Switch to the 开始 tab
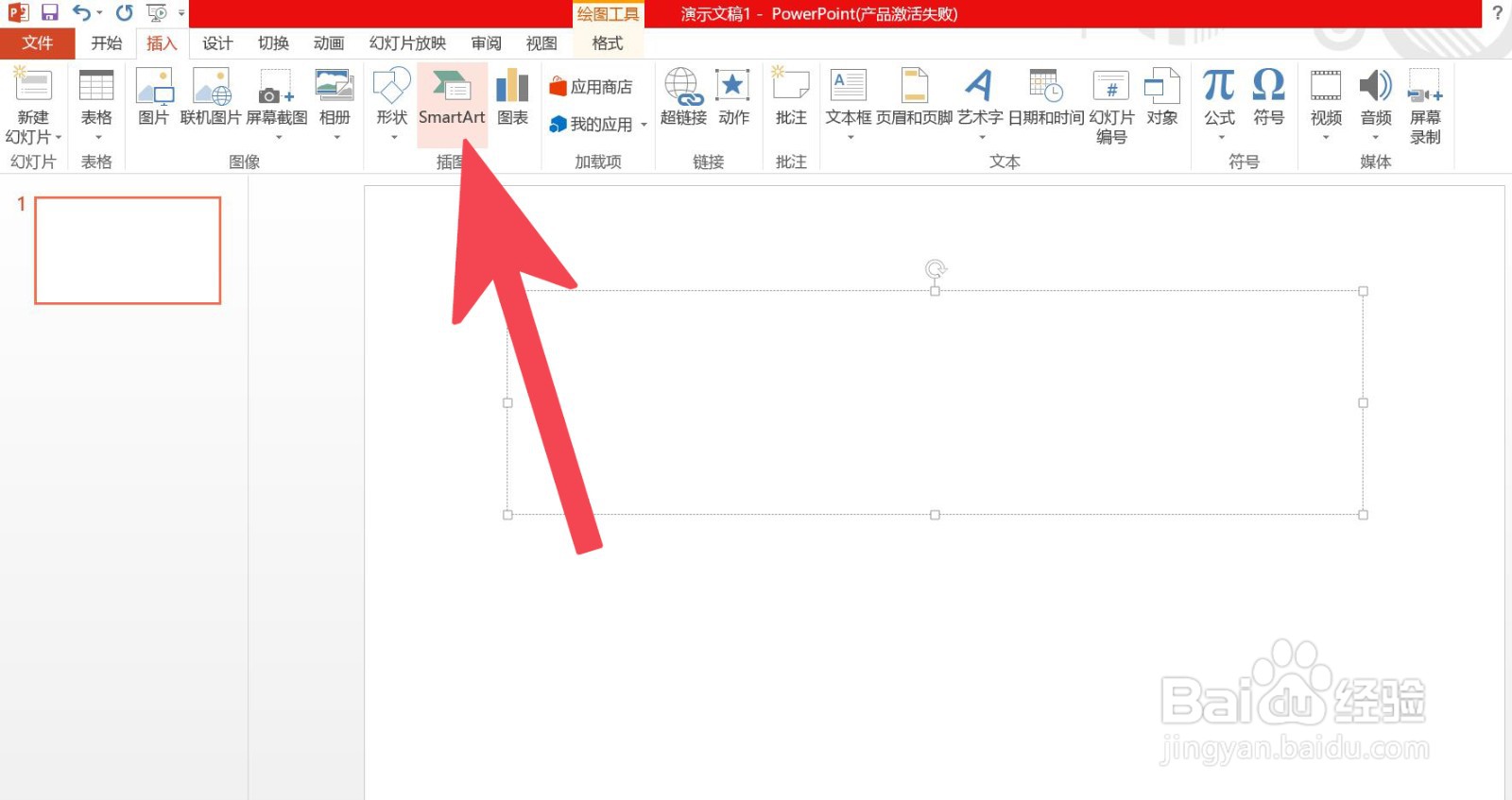 [x=106, y=43]
